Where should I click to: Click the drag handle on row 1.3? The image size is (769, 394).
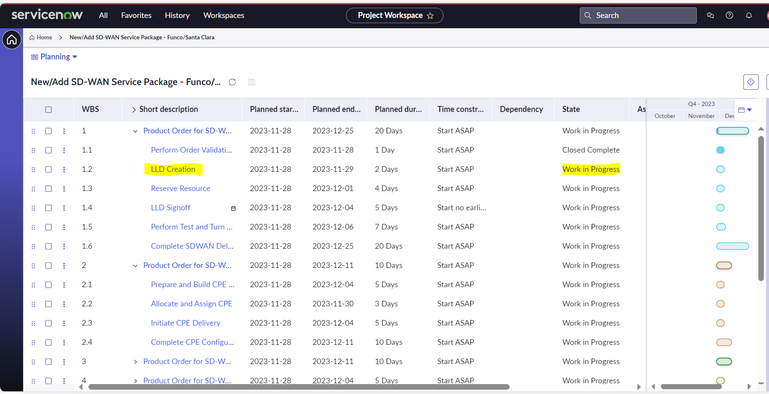click(33, 188)
